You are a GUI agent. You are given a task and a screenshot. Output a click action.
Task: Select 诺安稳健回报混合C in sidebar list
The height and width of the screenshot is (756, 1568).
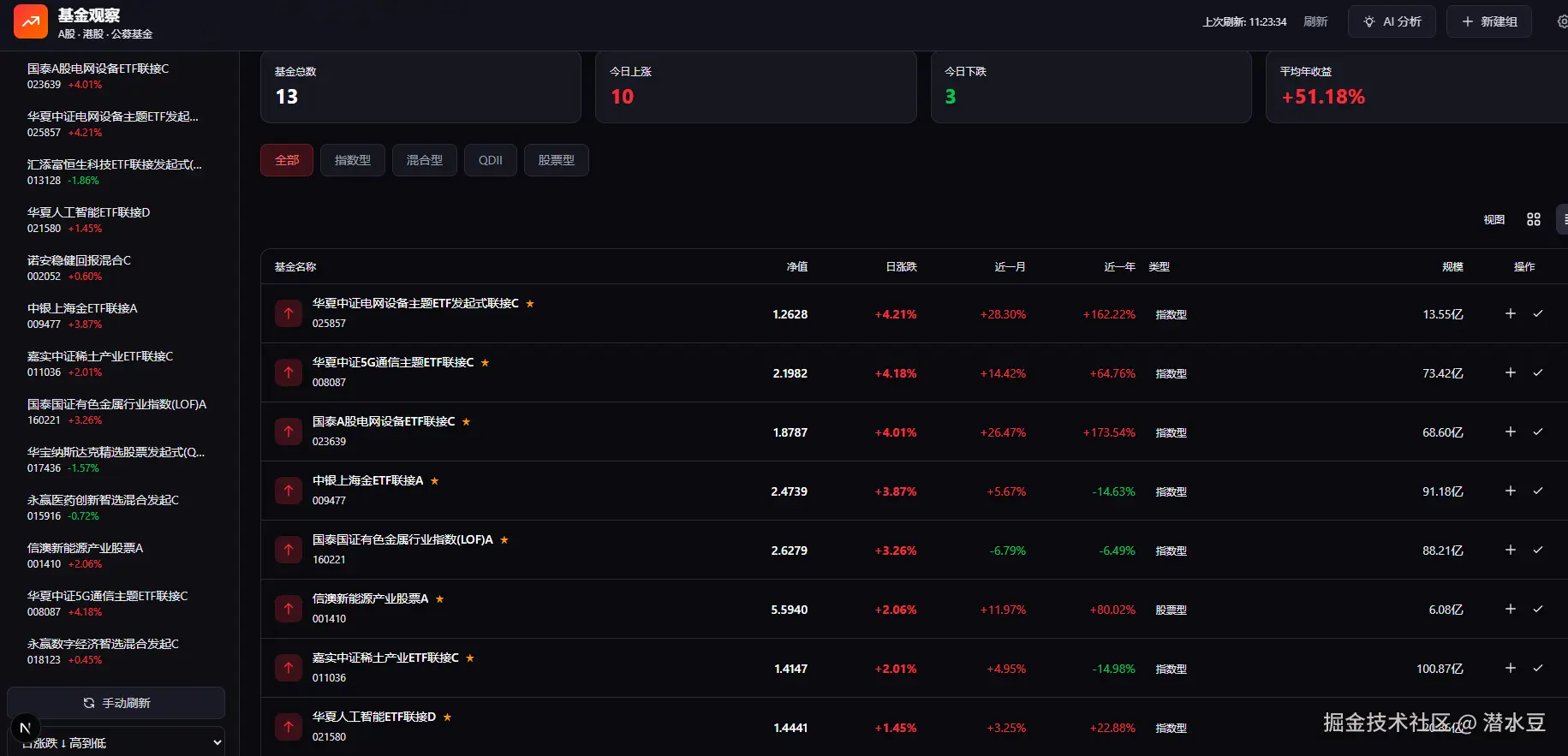79,267
